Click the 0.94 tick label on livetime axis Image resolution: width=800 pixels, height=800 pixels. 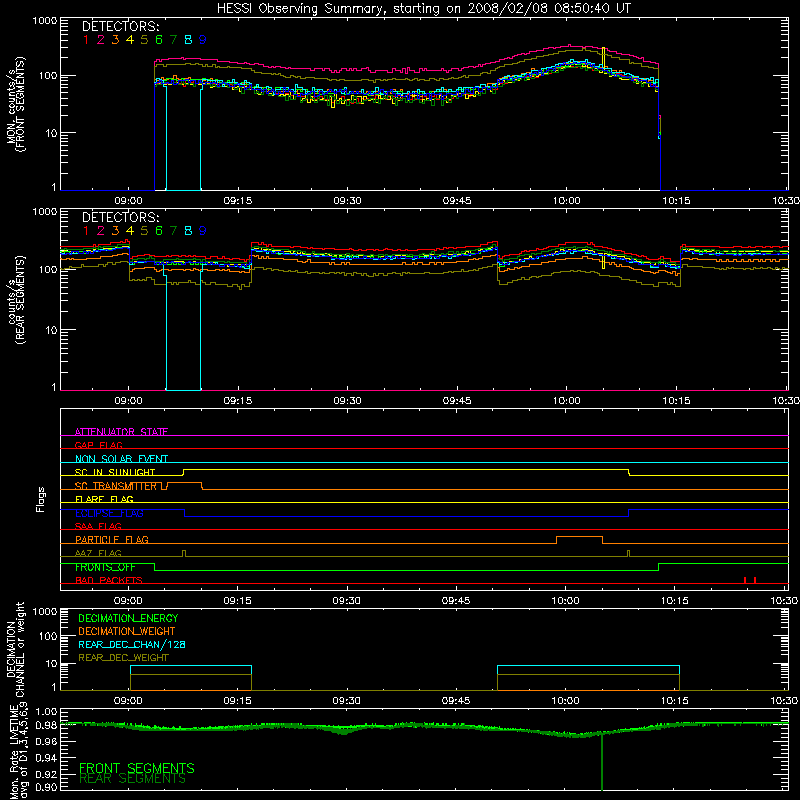(x=46, y=758)
